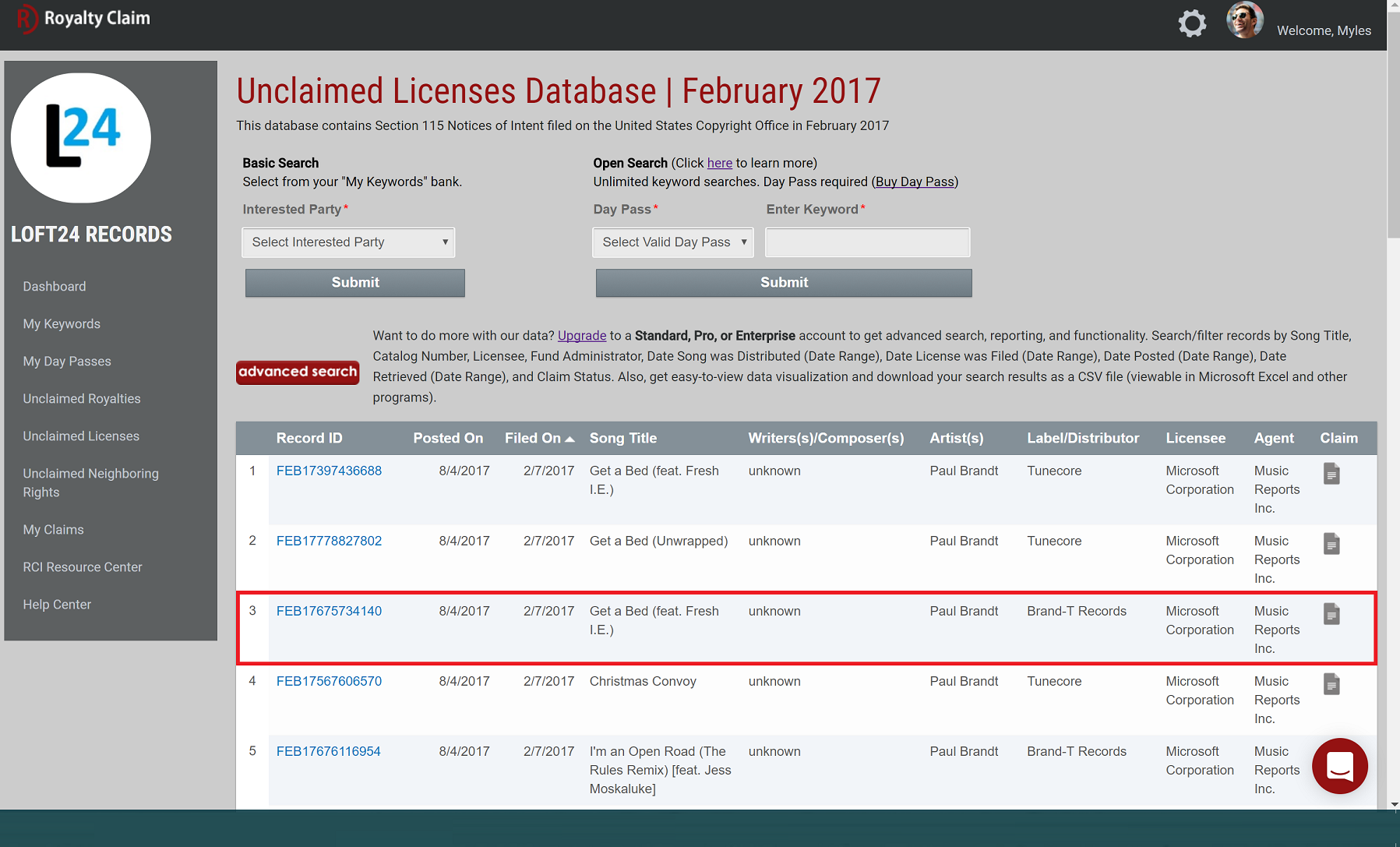Open the chat support bubble icon
The image size is (1400, 847).
pos(1340,766)
